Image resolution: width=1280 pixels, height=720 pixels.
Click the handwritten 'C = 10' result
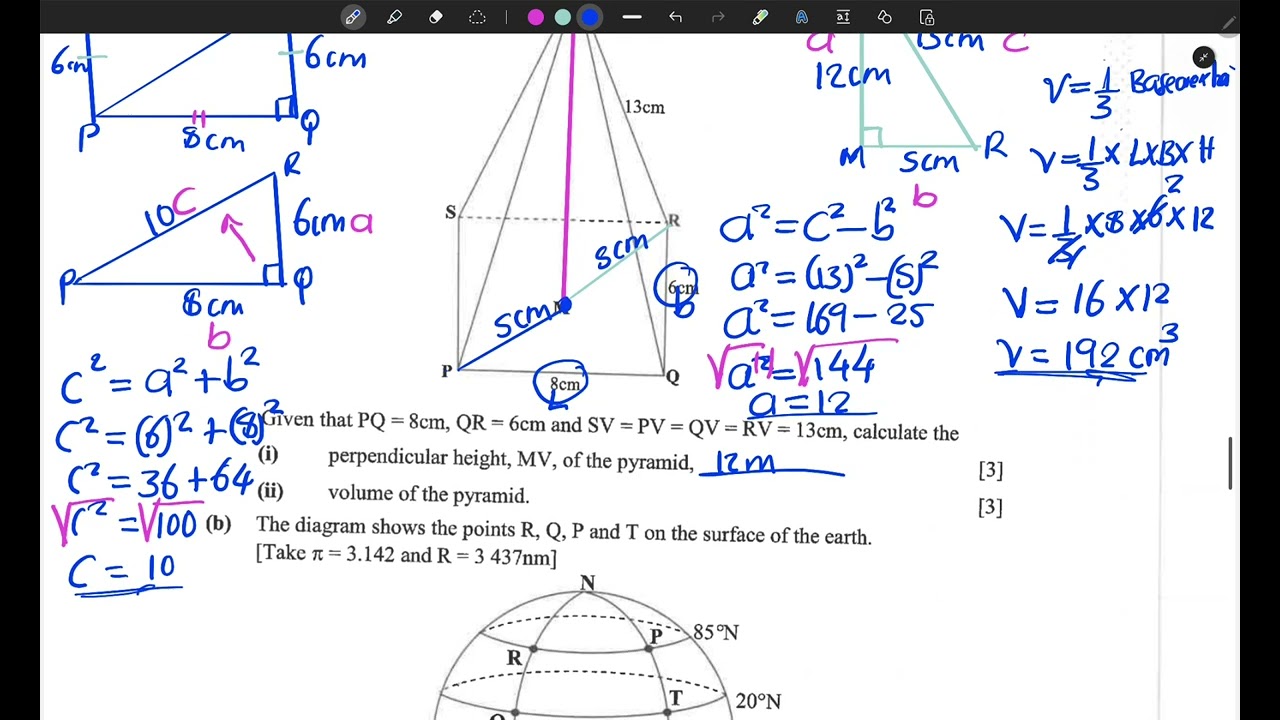(x=123, y=572)
